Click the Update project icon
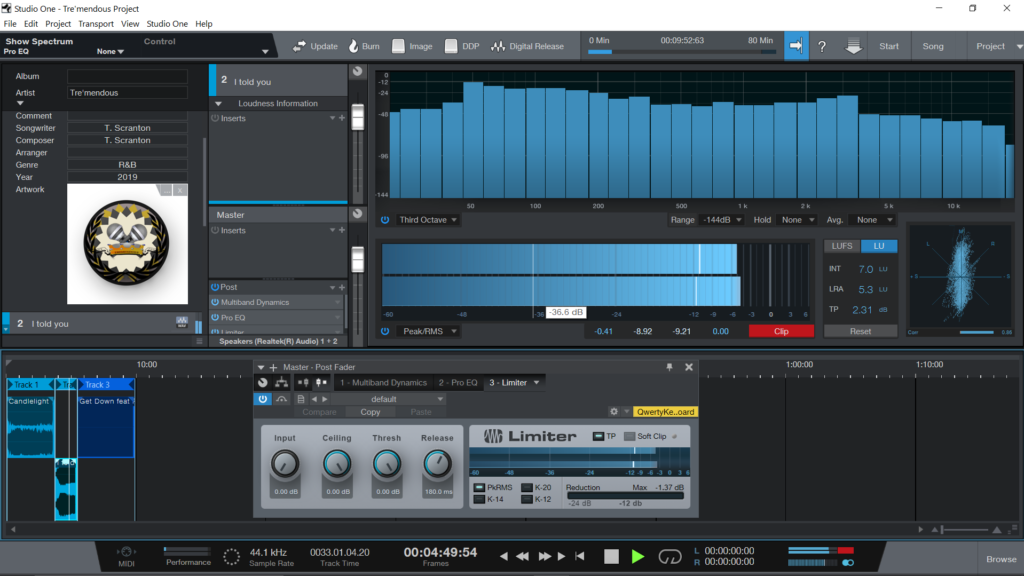The image size is (1024, 576). [299, 46]
